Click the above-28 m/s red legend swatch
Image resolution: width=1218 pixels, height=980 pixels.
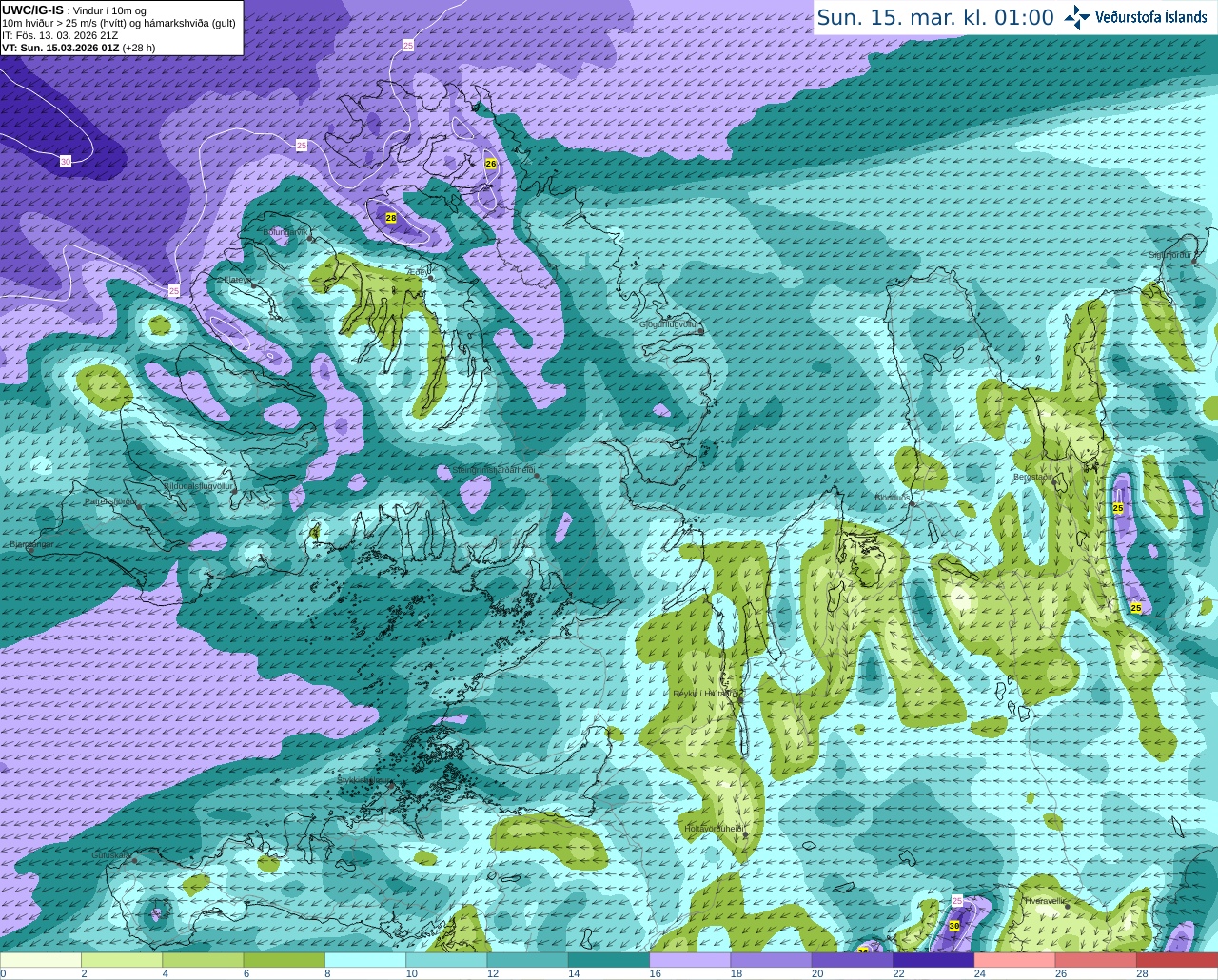pos(1177,960)
